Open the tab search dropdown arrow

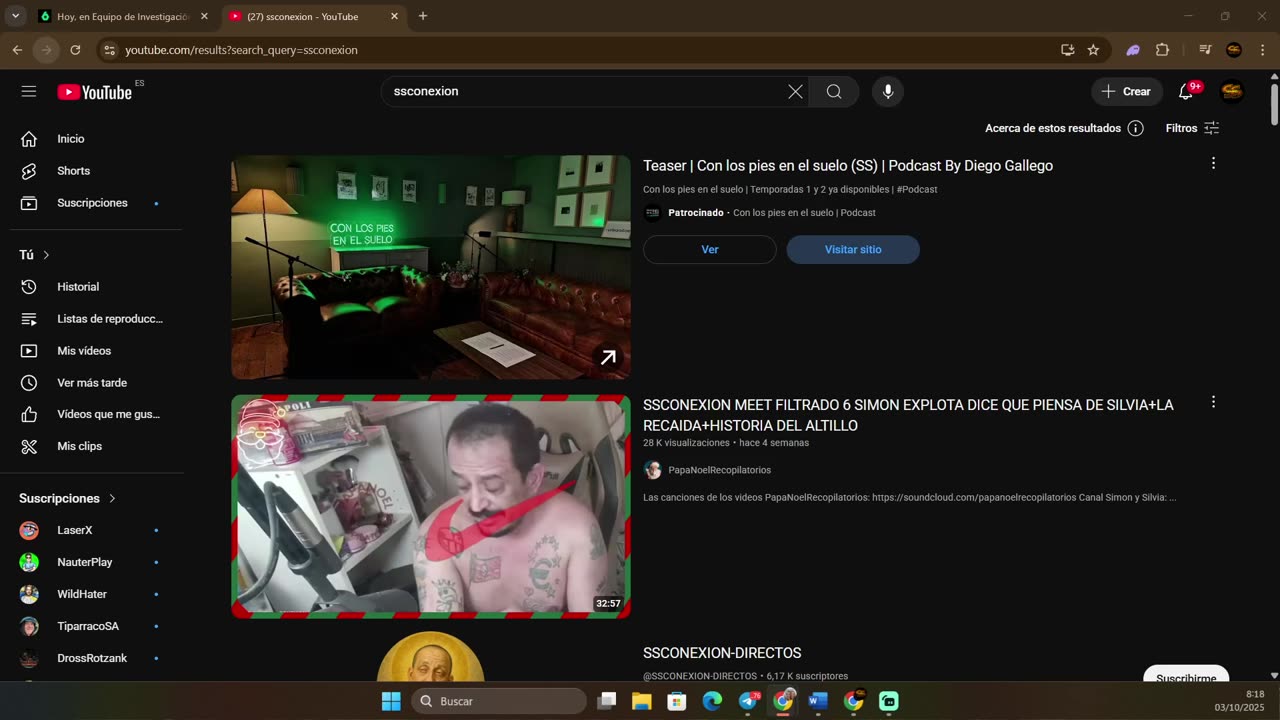point(15,16)
